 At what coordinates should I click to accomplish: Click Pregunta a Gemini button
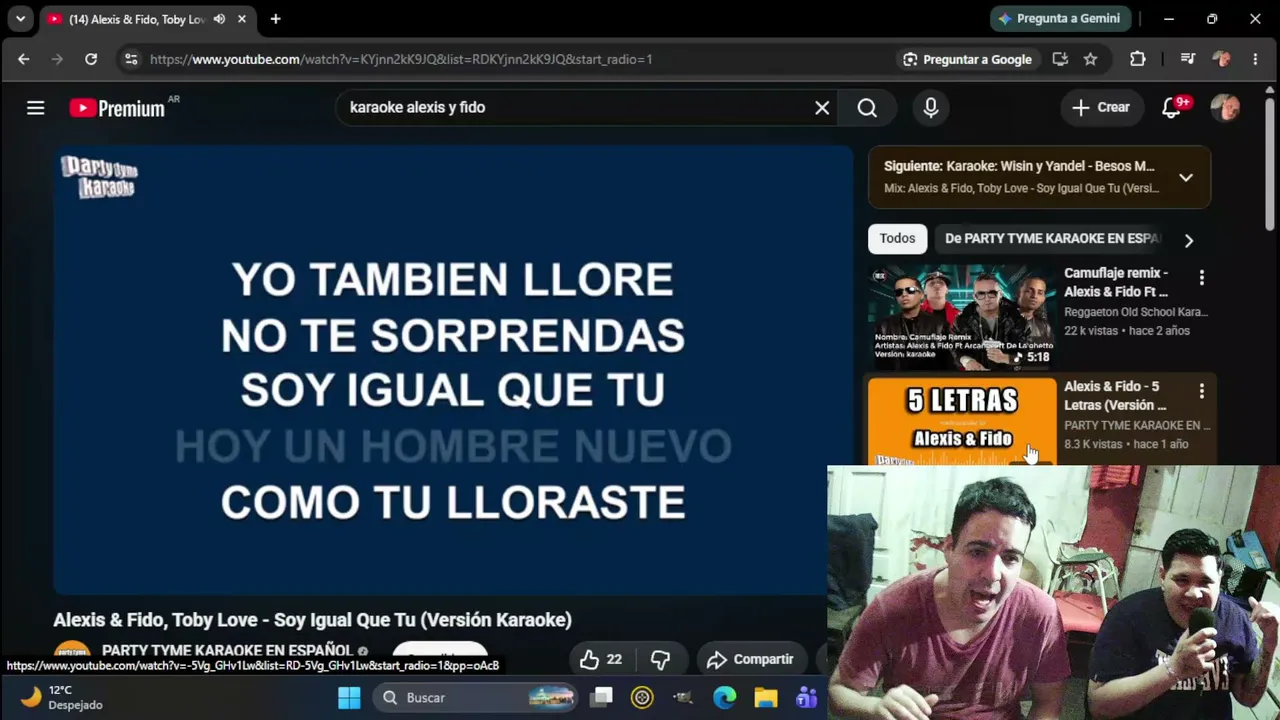[1061, 19]
